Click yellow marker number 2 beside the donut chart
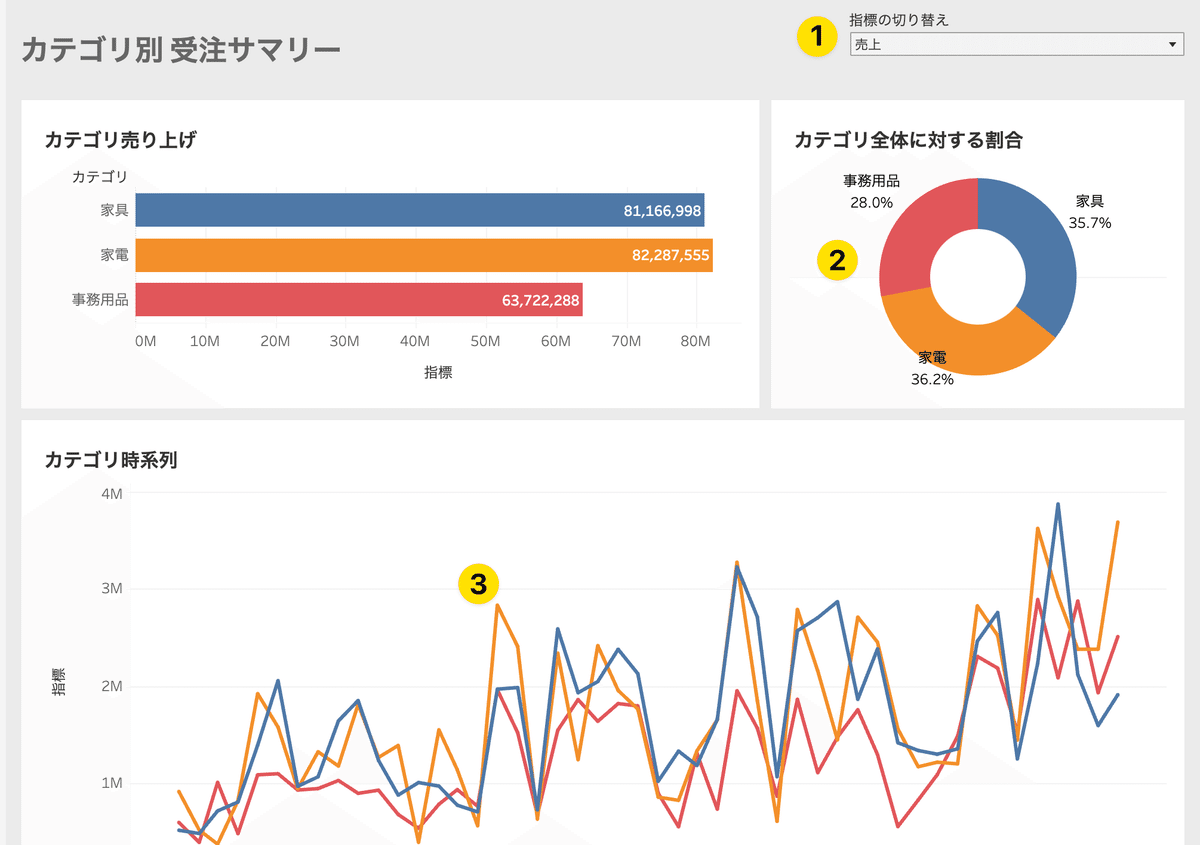Image resolution: width=1200 pixels, height=845 pixels. [837, 261]
